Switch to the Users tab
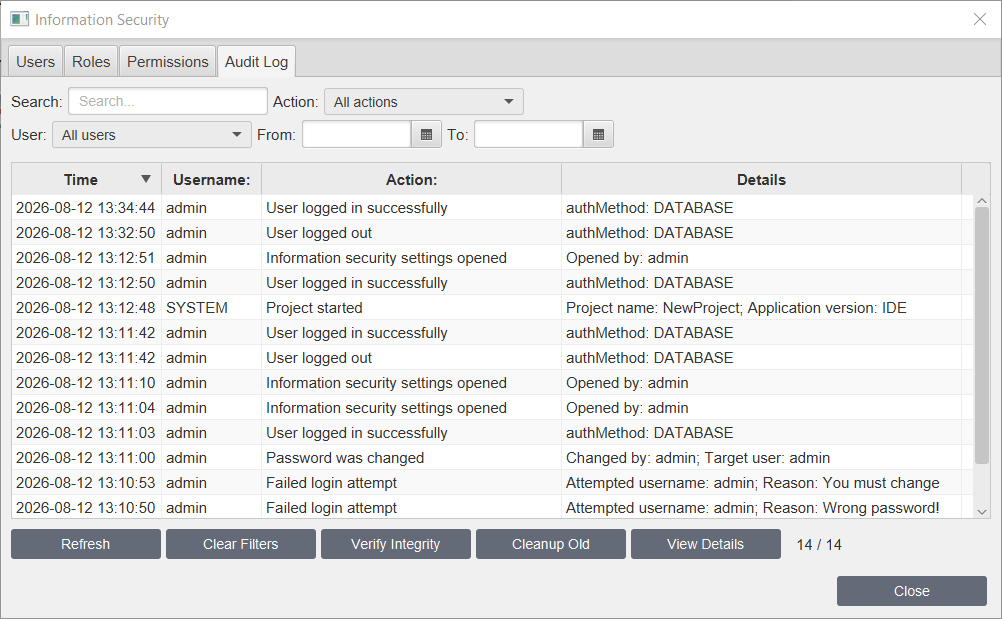Screen dimensions: 1002x619 36,62
